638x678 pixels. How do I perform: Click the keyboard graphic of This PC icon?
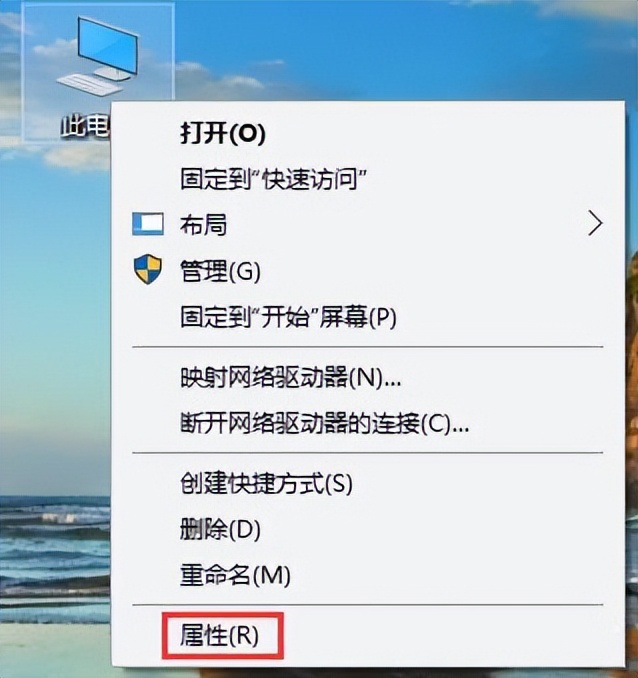(90, 85)
